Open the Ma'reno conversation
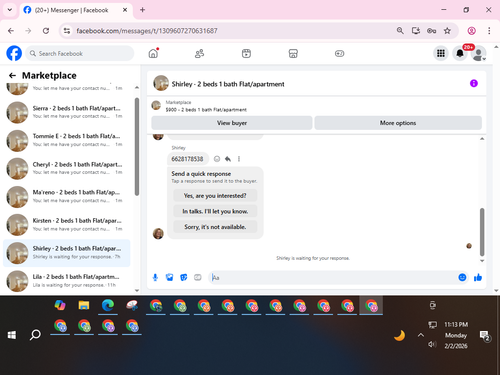 [x=67, y=196]
